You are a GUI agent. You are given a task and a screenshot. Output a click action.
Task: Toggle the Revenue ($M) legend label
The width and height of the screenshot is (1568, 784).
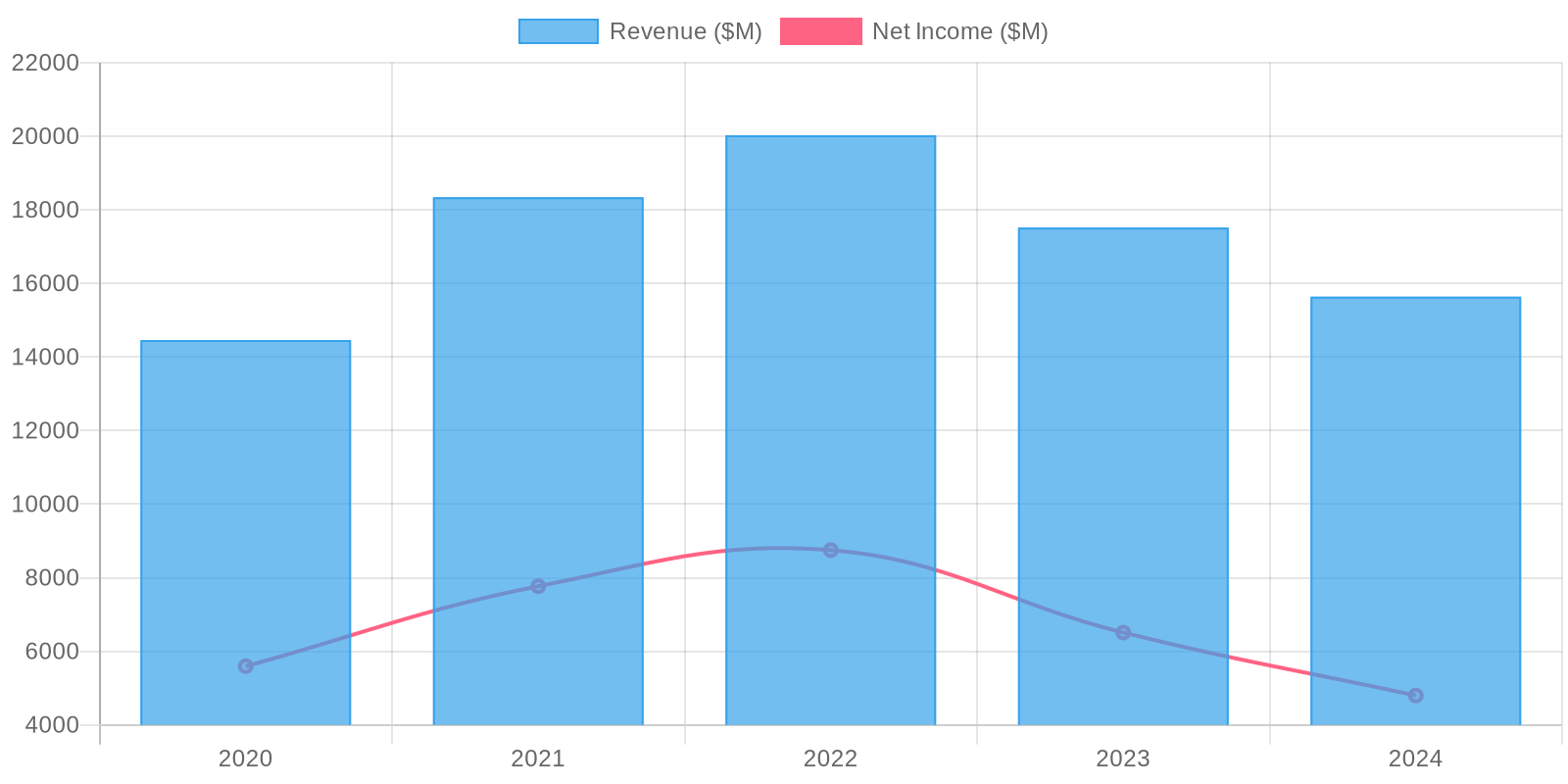pyautogui.click(x=685, y=31)
